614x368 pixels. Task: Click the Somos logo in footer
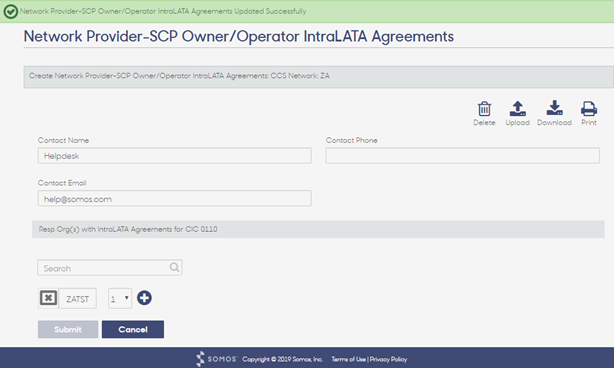point(217,359)
